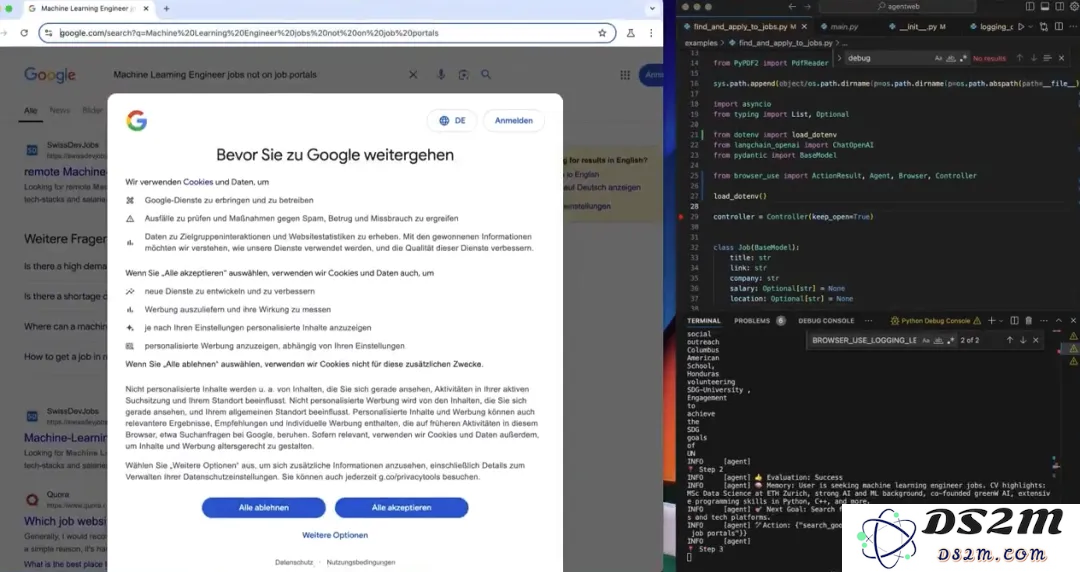The image size is (1080, 572).
Task: Toggle VS Code primary sidebar layout icon
Action: pyautogui.click(x=1030, y=6)
